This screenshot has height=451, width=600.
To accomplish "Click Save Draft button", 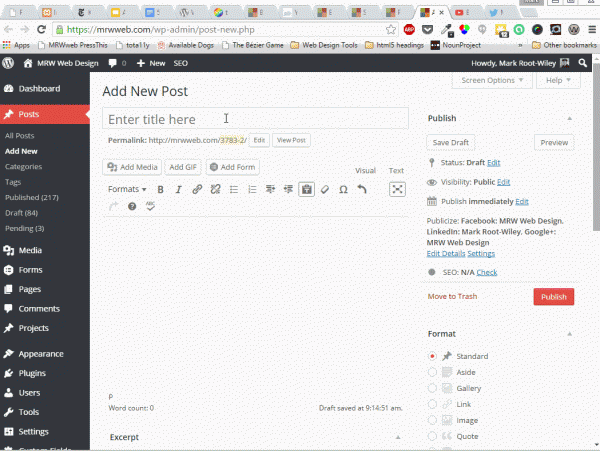I will [450, 143].
